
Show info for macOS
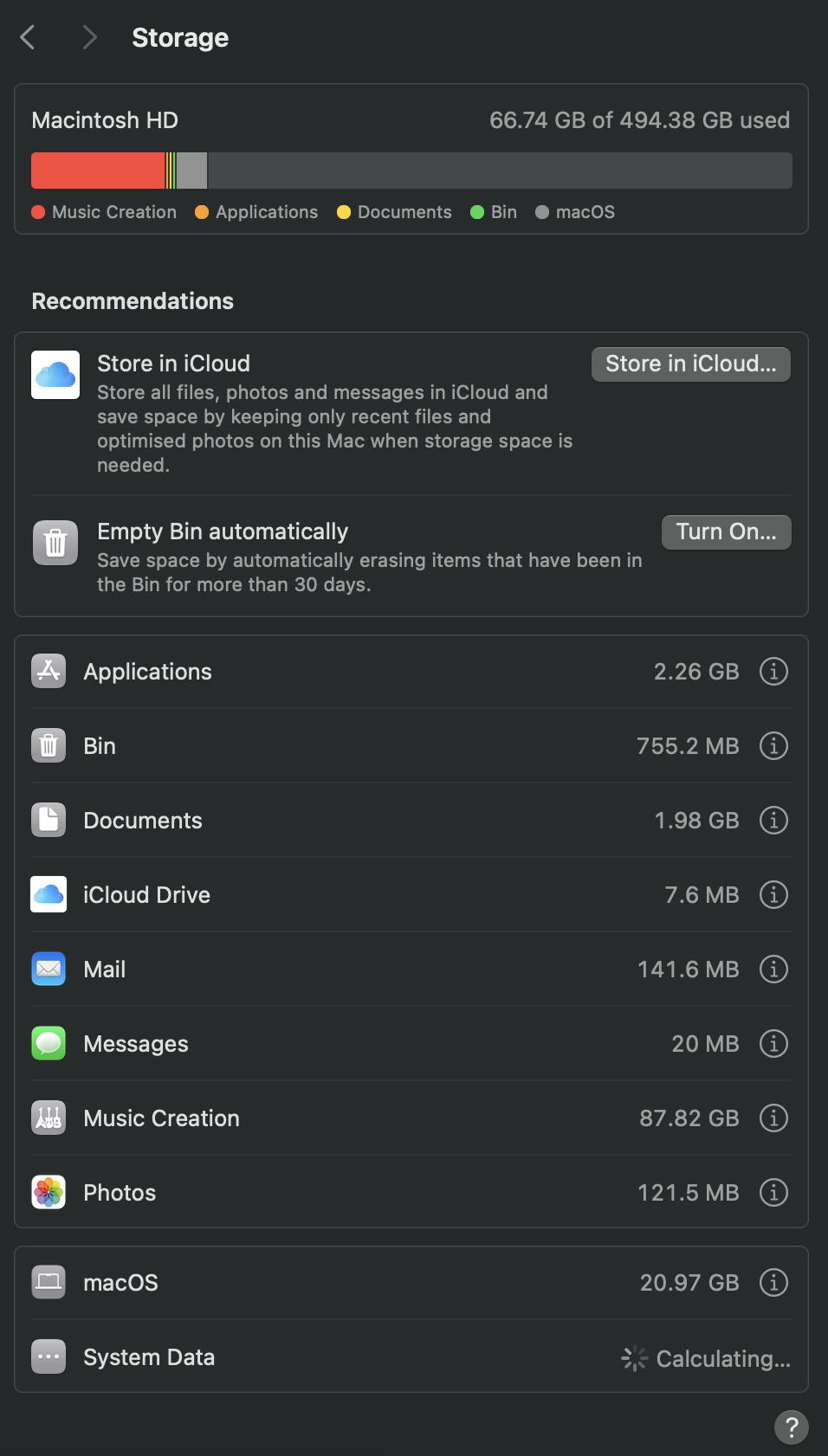(x=773, y=1282)
